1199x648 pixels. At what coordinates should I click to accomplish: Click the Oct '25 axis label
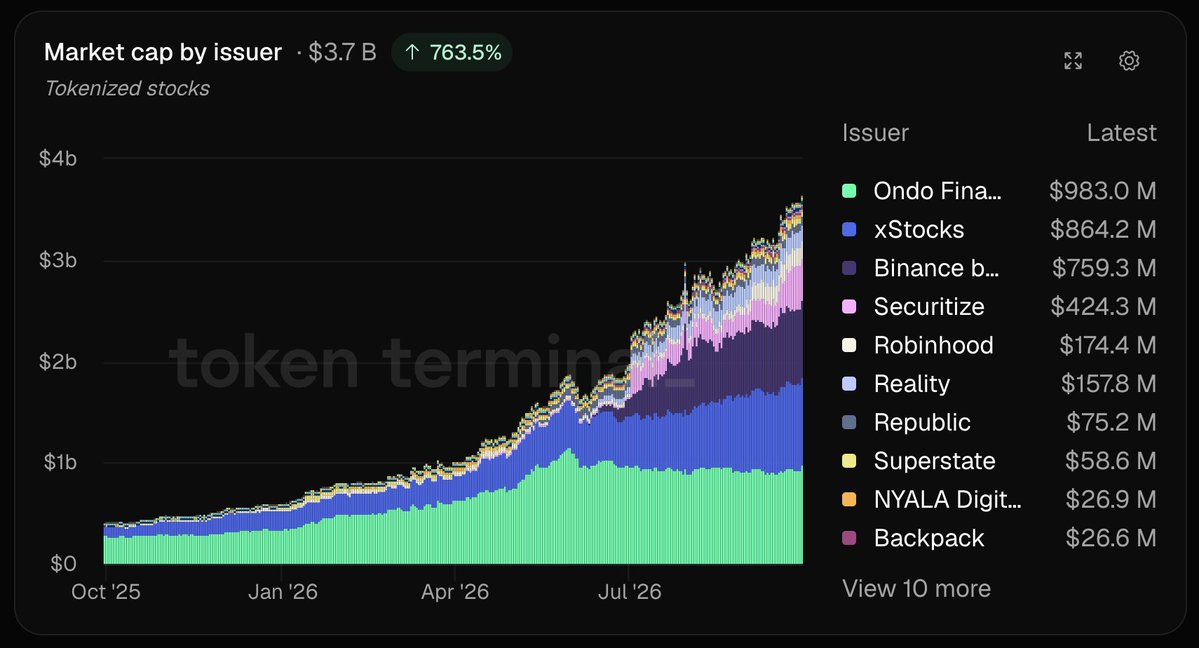tap(106, 591)
